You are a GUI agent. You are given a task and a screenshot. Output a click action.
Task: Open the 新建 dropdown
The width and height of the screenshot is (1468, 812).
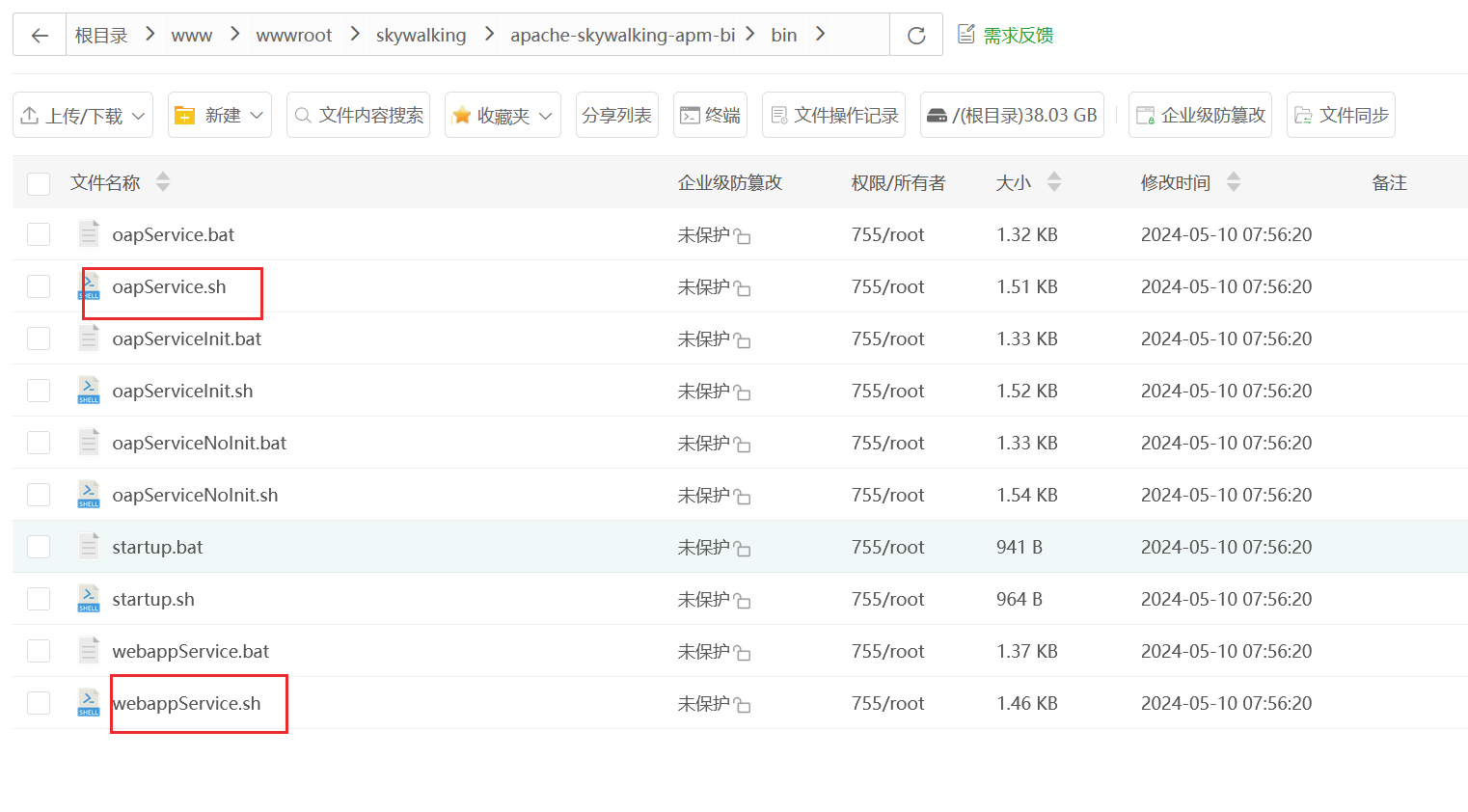pyautogui.click(x=220, y=115)
